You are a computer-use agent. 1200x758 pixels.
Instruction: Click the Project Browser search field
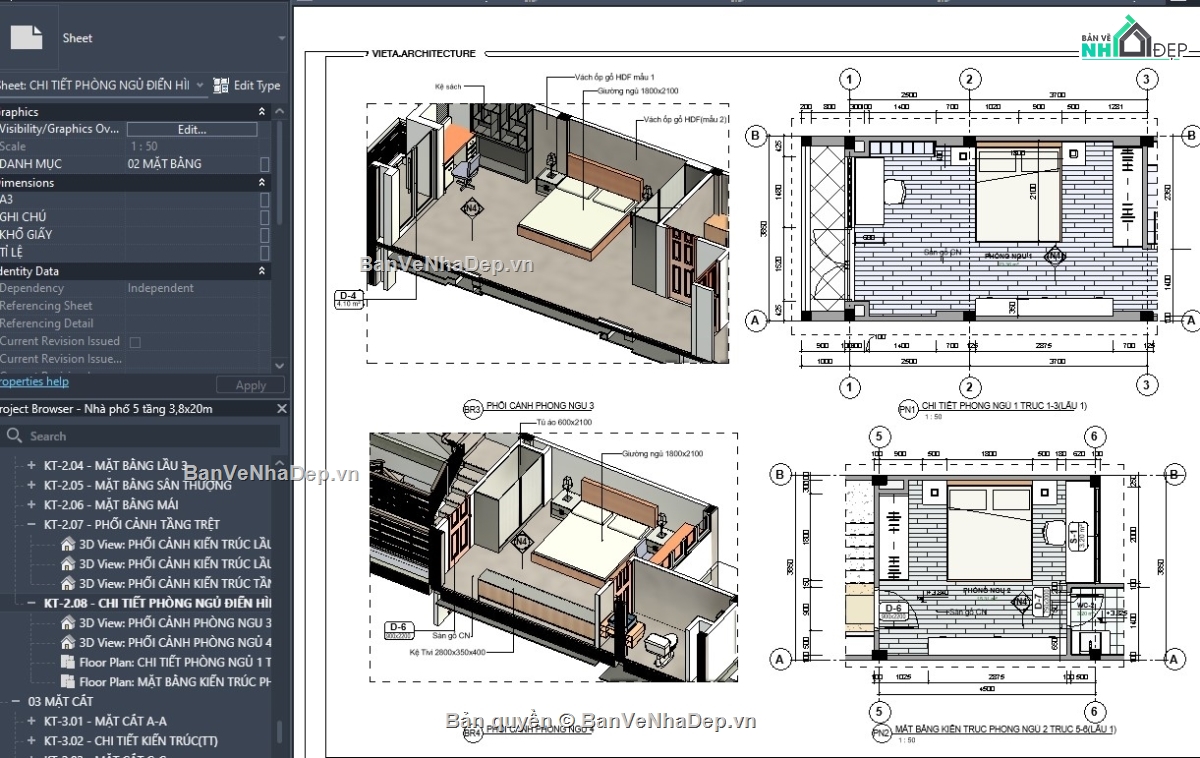coord(140,436)
